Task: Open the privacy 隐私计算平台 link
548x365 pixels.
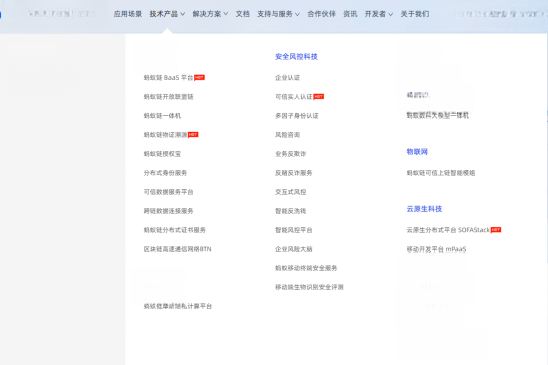Action: coord(178,306)
